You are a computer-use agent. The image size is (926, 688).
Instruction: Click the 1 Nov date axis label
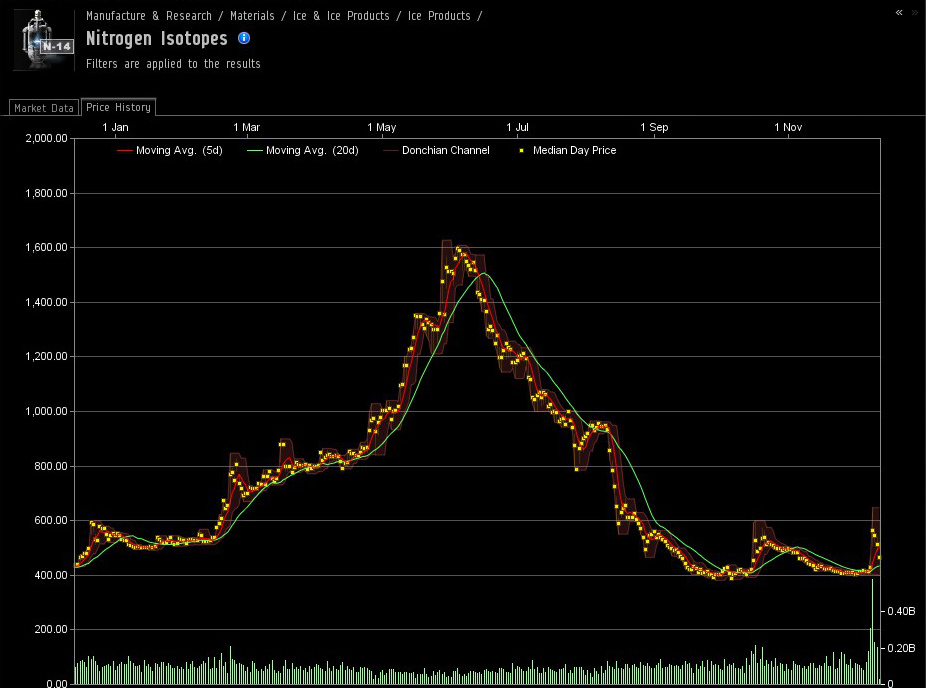(x=788, y=127)
